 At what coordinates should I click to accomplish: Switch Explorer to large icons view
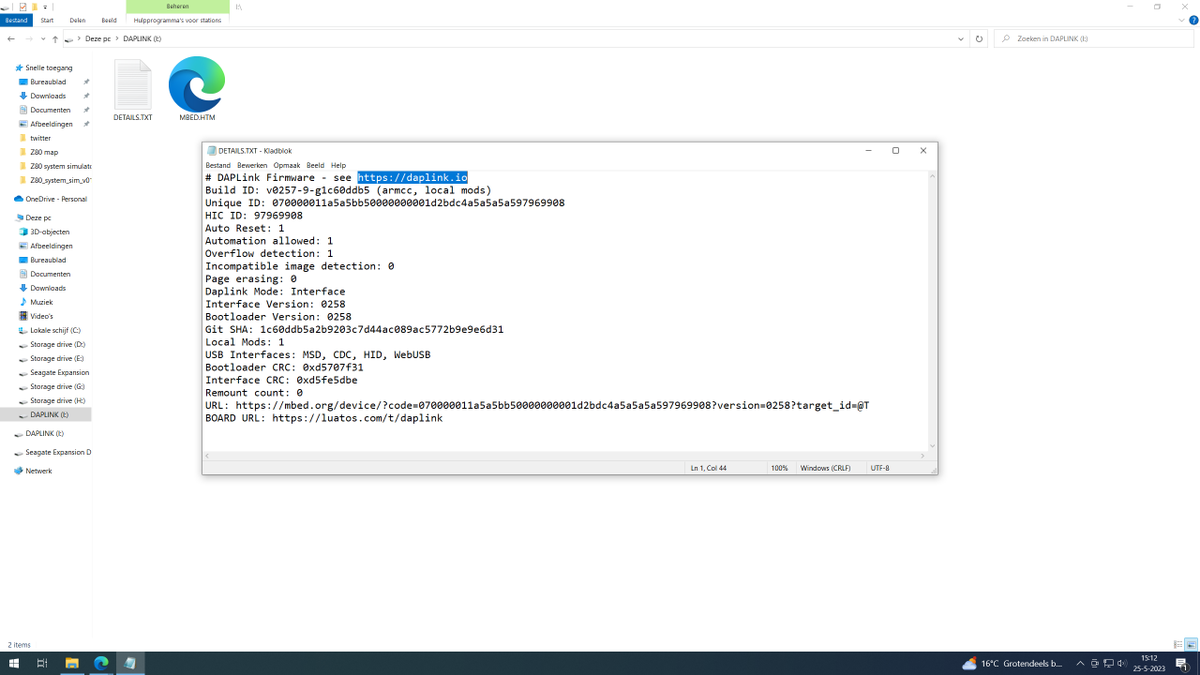click(1192, 645)
